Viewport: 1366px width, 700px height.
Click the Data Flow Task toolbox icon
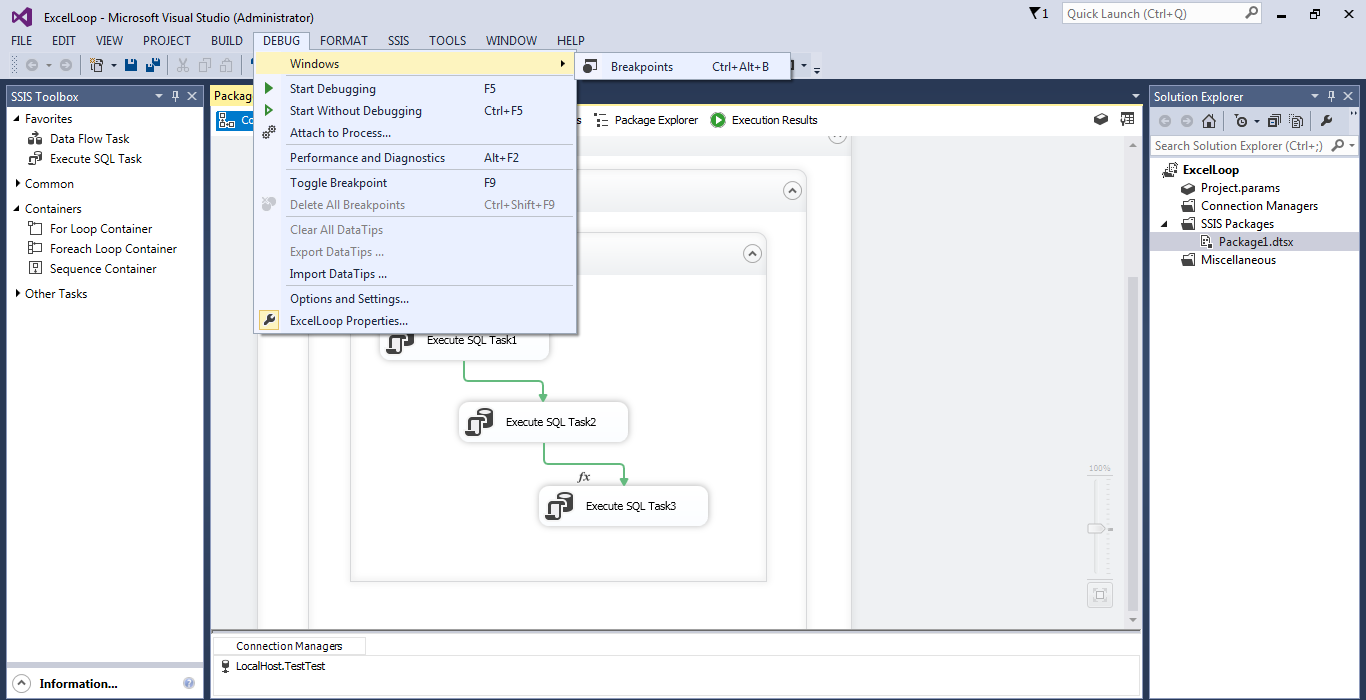pos(36,139)
